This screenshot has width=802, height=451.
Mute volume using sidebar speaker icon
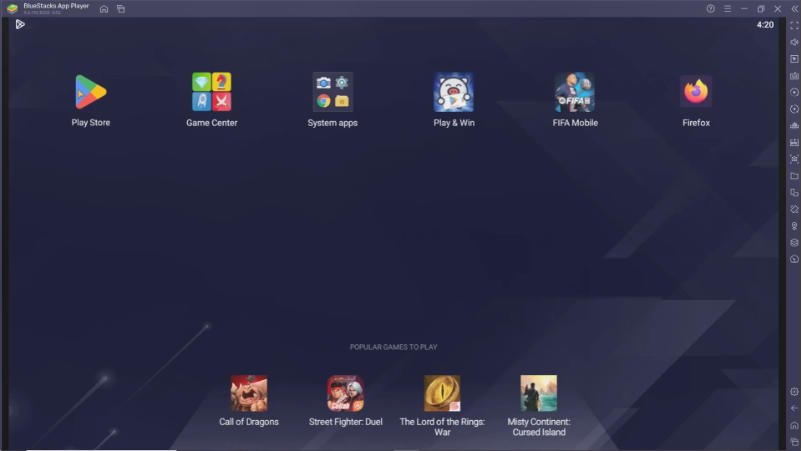[x=794, y=42]
